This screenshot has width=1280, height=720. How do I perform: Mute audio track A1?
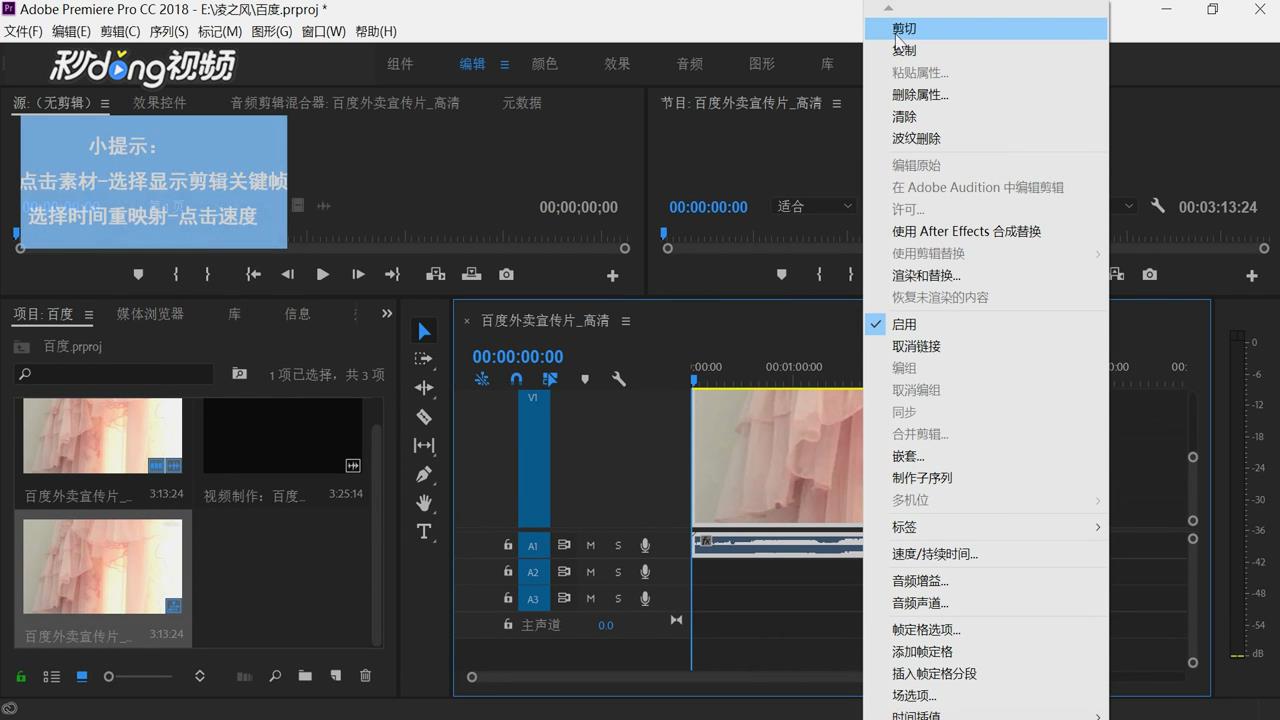pos(590,545)
